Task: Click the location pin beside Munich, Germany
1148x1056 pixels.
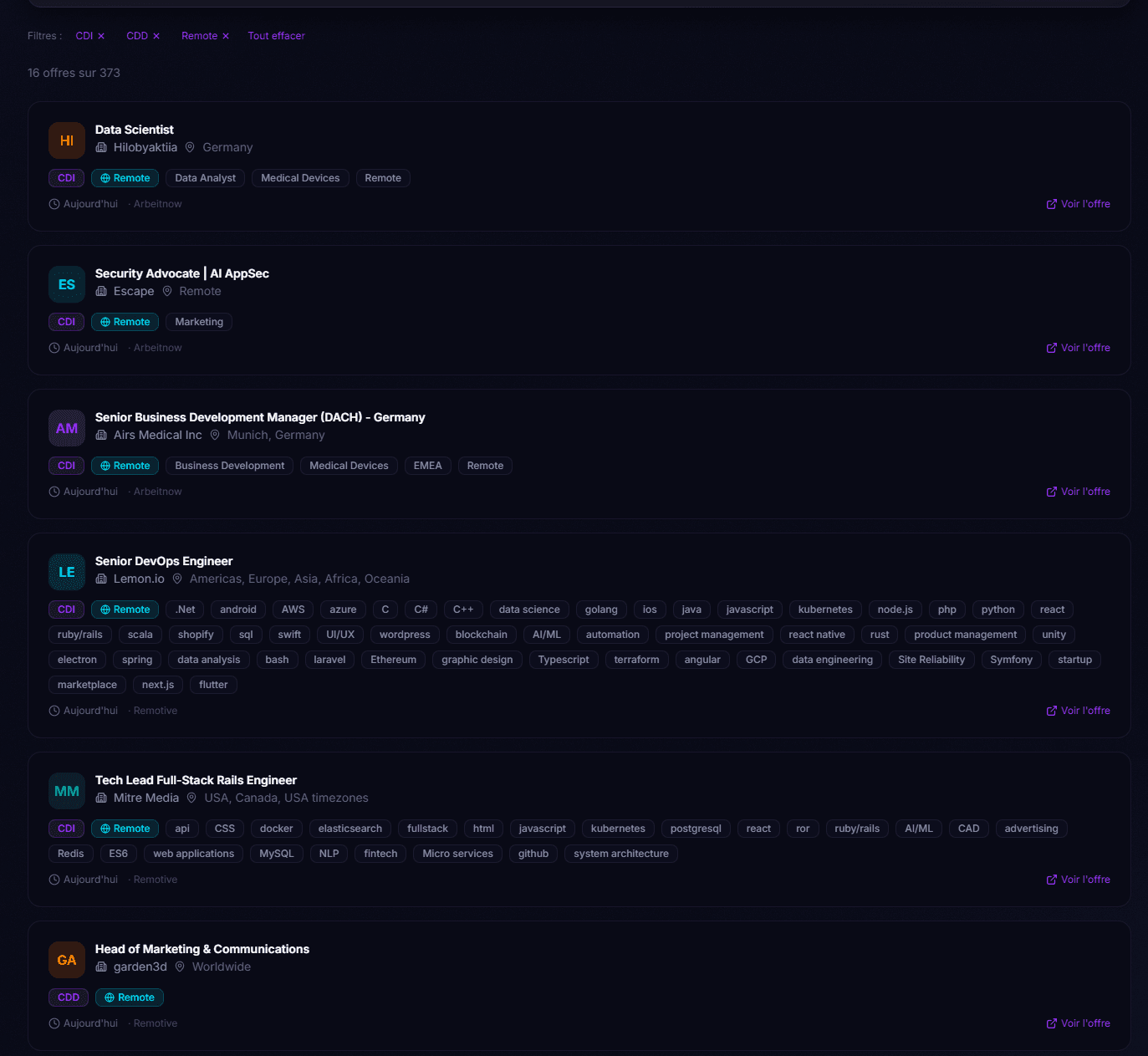Action: (x=215, y=435)
